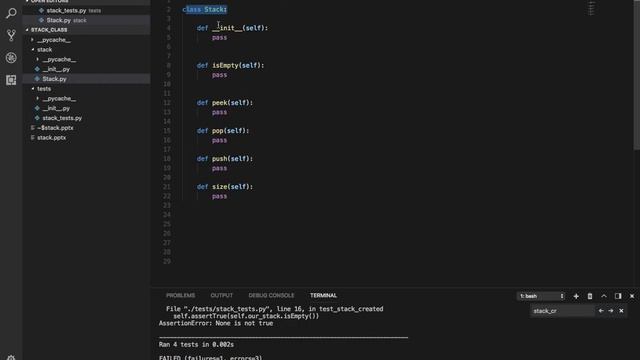Screen dimensions: 640x360
Task: Open the Source Control view
Action: [11, 35]
